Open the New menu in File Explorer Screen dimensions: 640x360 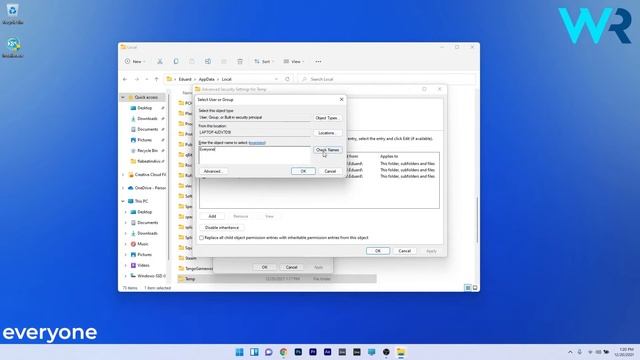tap(135, 61)
